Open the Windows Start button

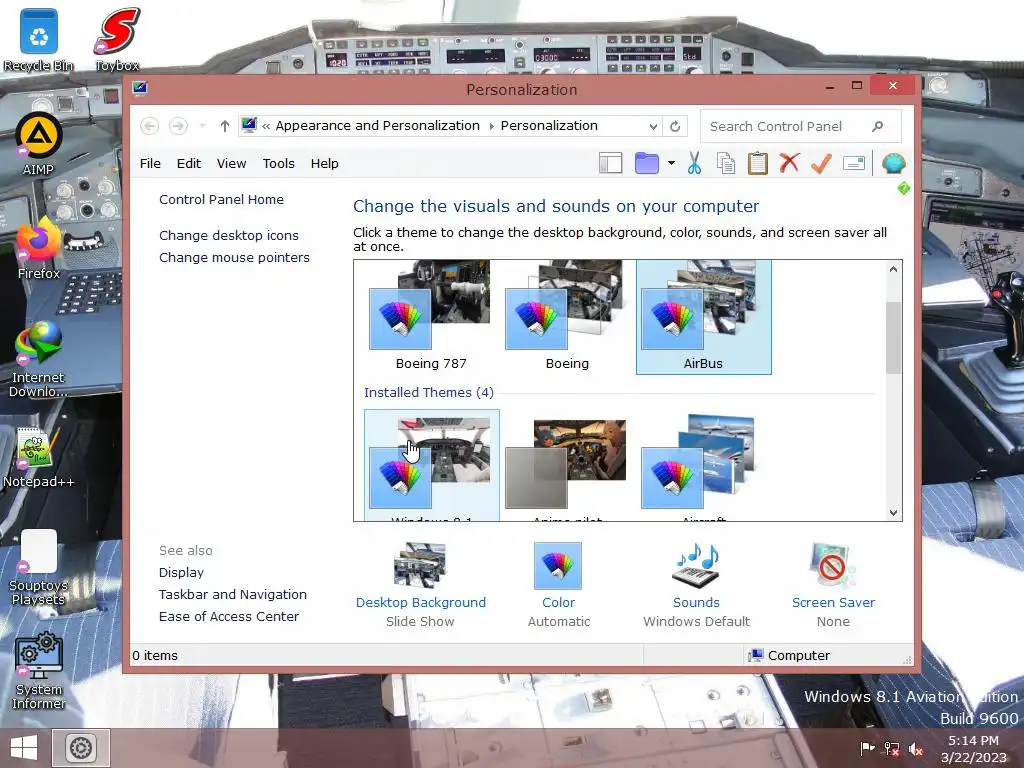click(x=24, y=748)
